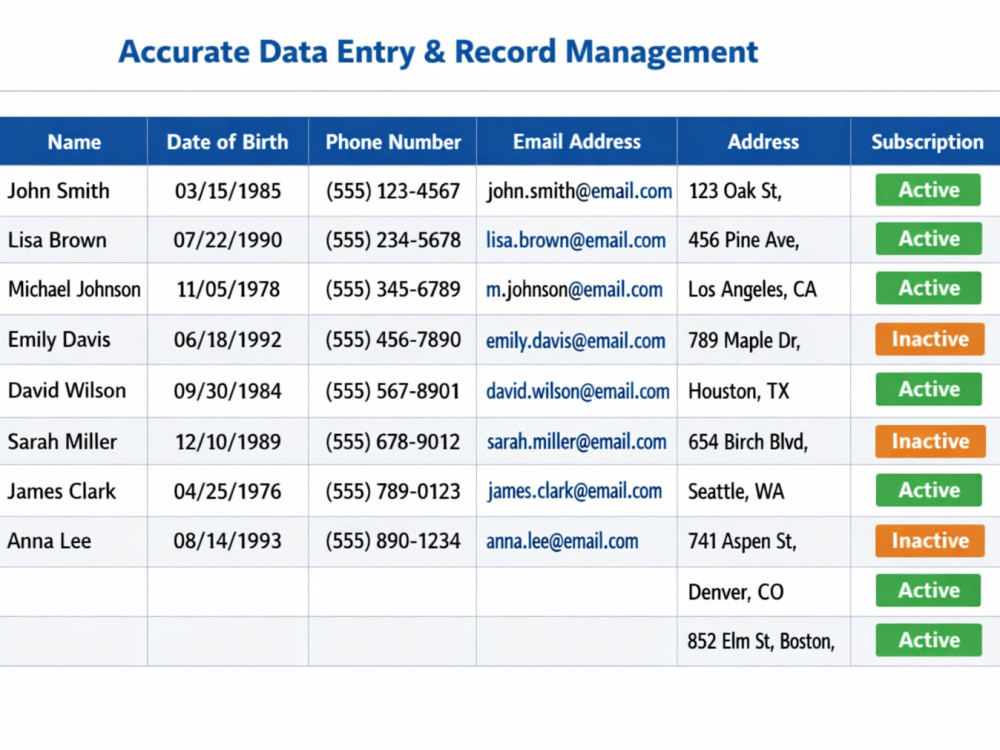This screenshot has width=1000, height=750.
Task: Select James Clark's birth date 04/25/1976
Action: [228, 491]
